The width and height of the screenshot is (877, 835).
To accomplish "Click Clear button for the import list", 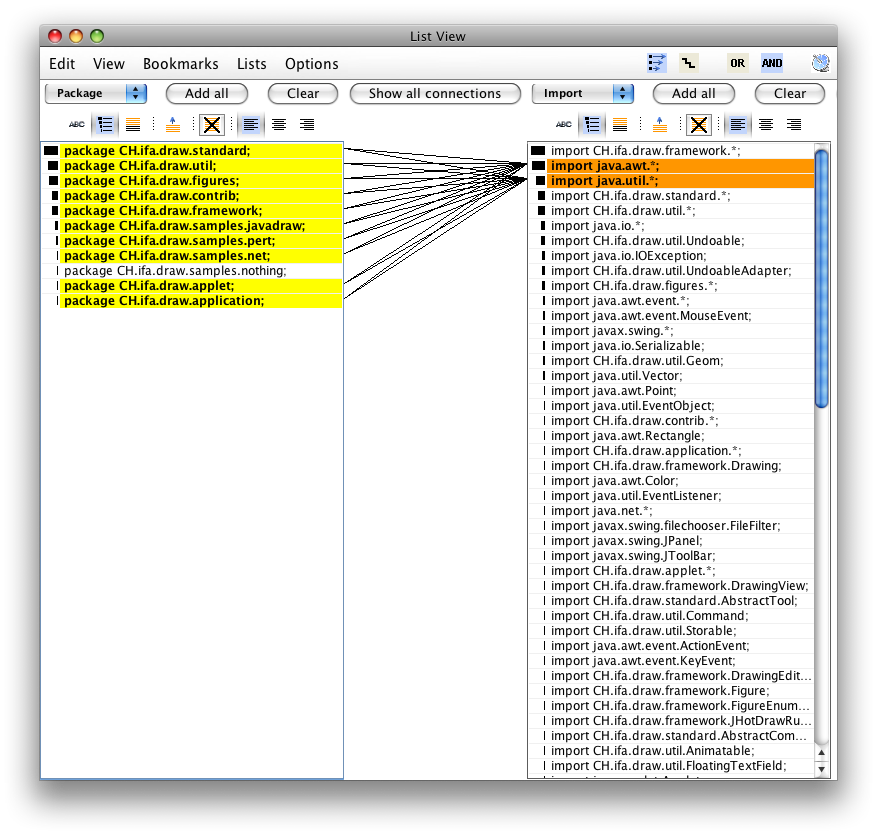I will pyautogui.click(x=789, y=93).
